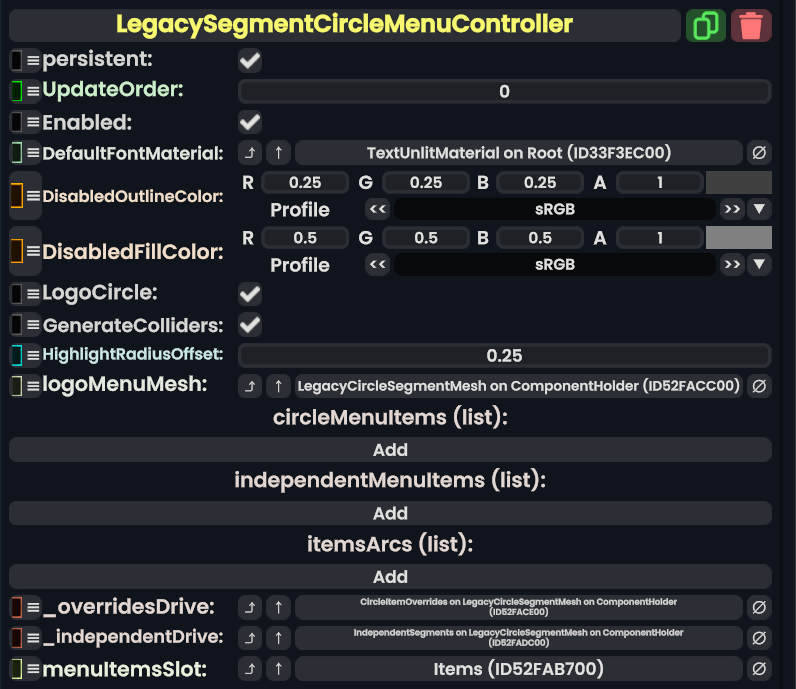Open target of _overridesDrive reference arrow
This screenshot has height=689, width=796.
click(x=250, y=607)
